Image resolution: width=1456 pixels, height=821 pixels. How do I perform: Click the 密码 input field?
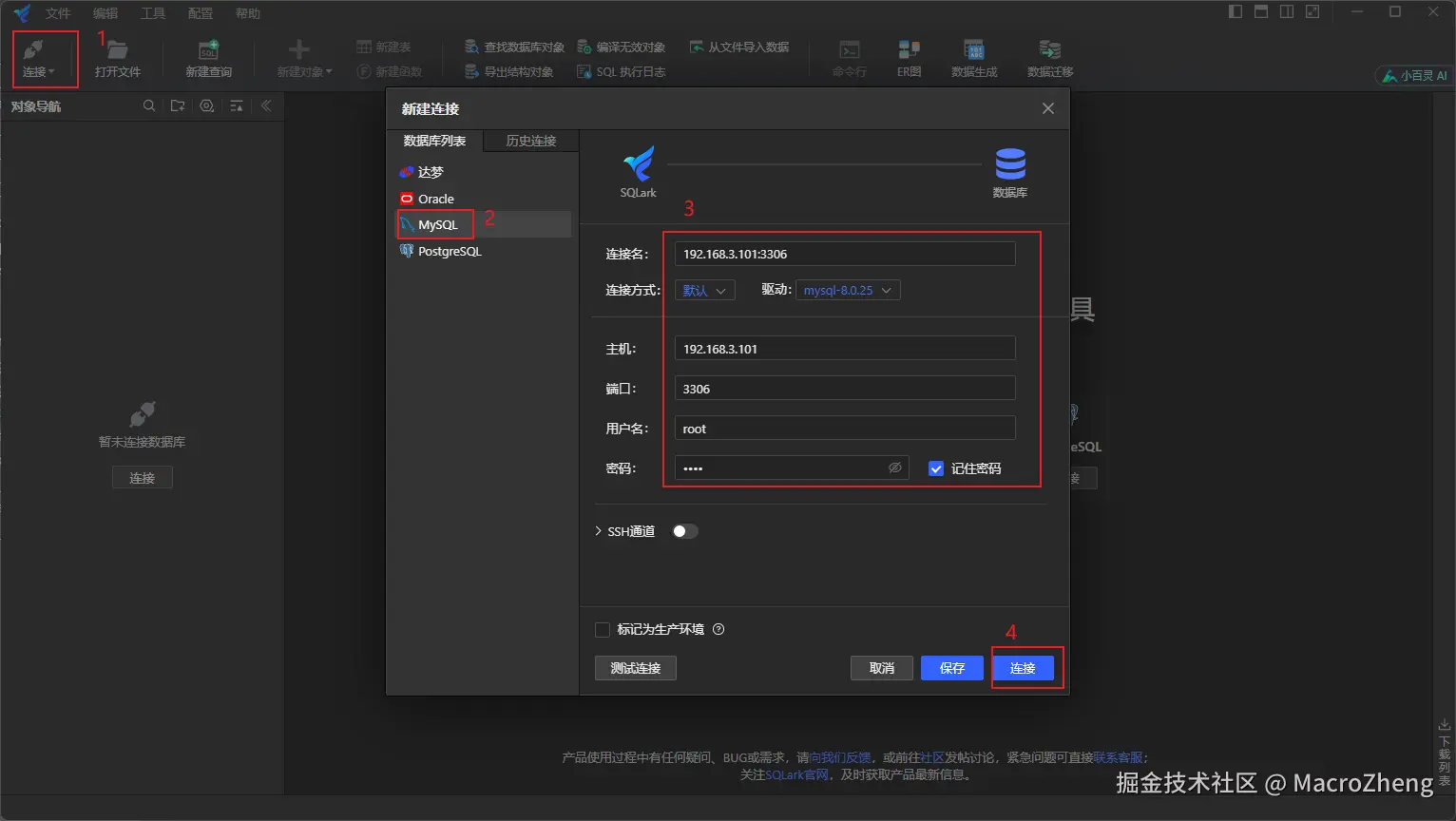point(792,468)
